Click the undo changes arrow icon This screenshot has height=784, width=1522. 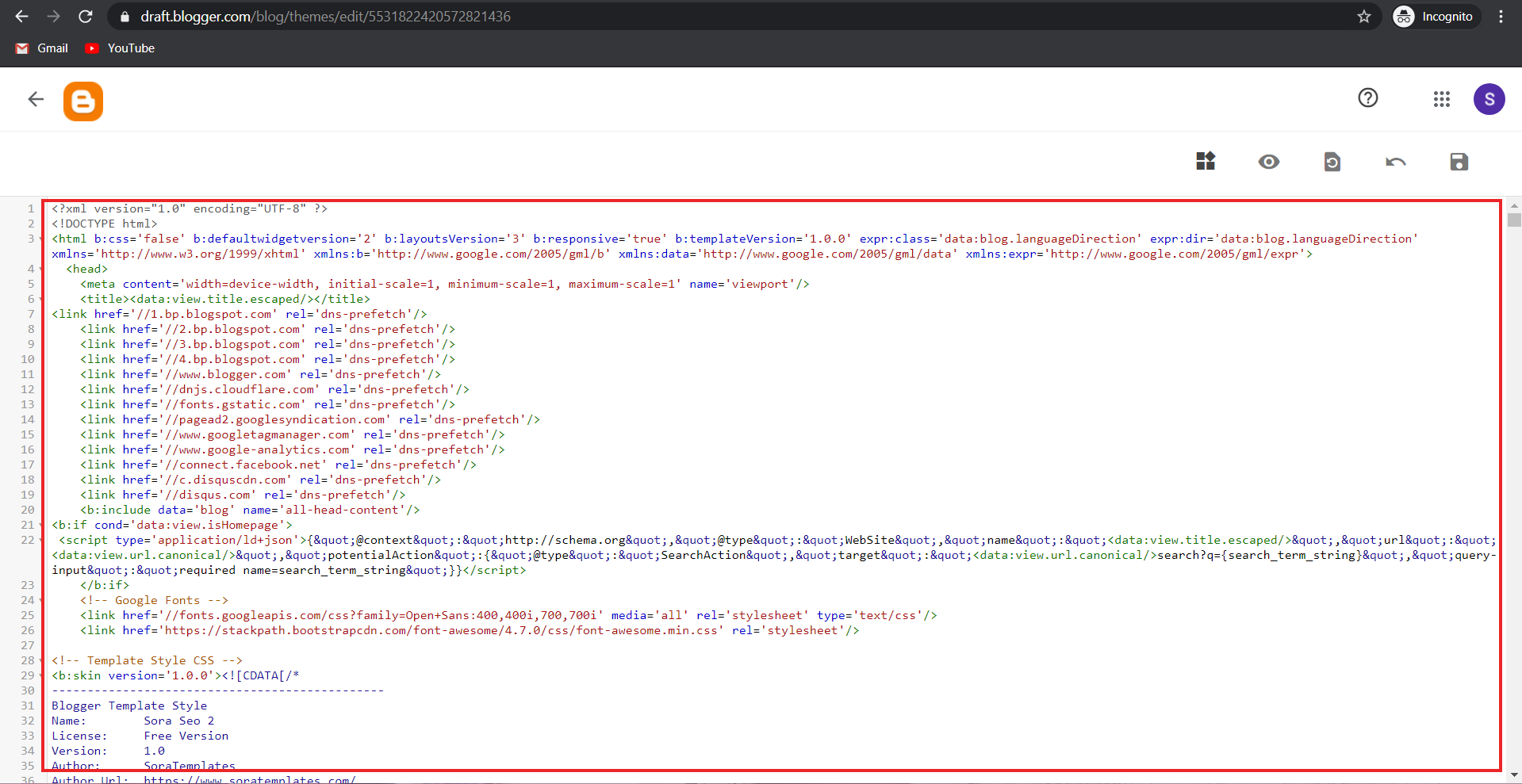point(1396,162)
